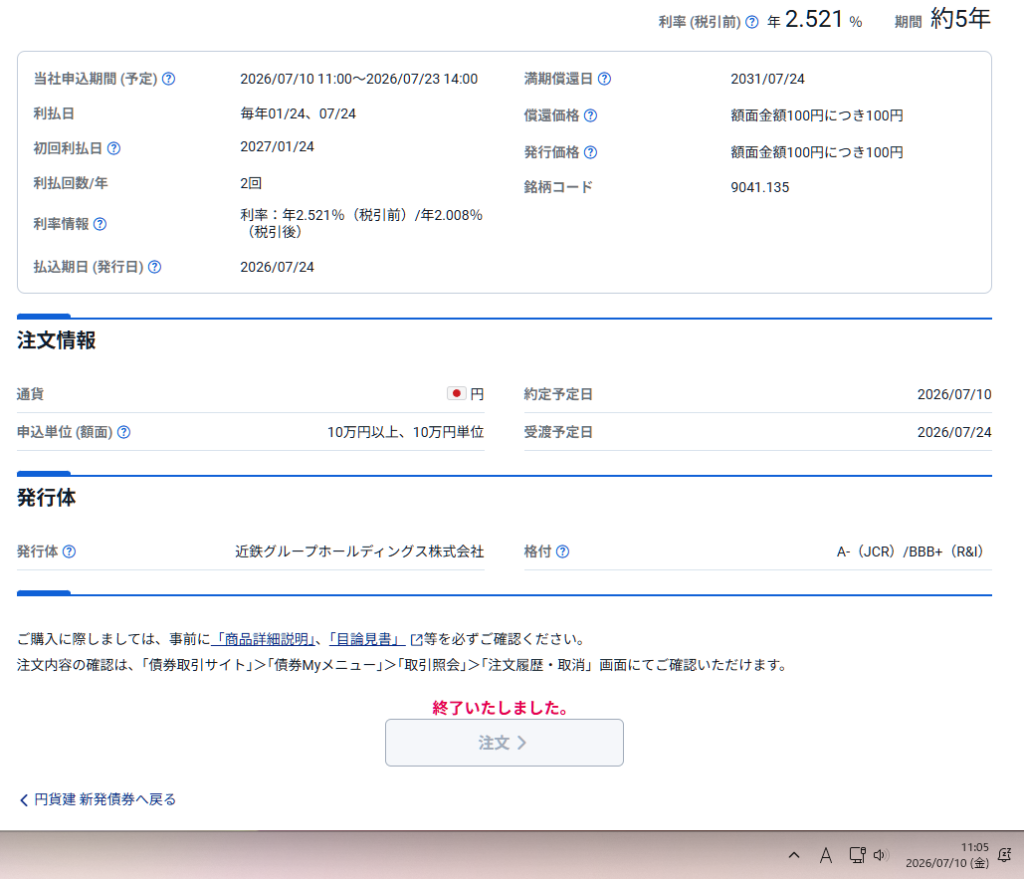
Task: Select 終了いたしました。 status message
Action: click(x=502, y=708)
